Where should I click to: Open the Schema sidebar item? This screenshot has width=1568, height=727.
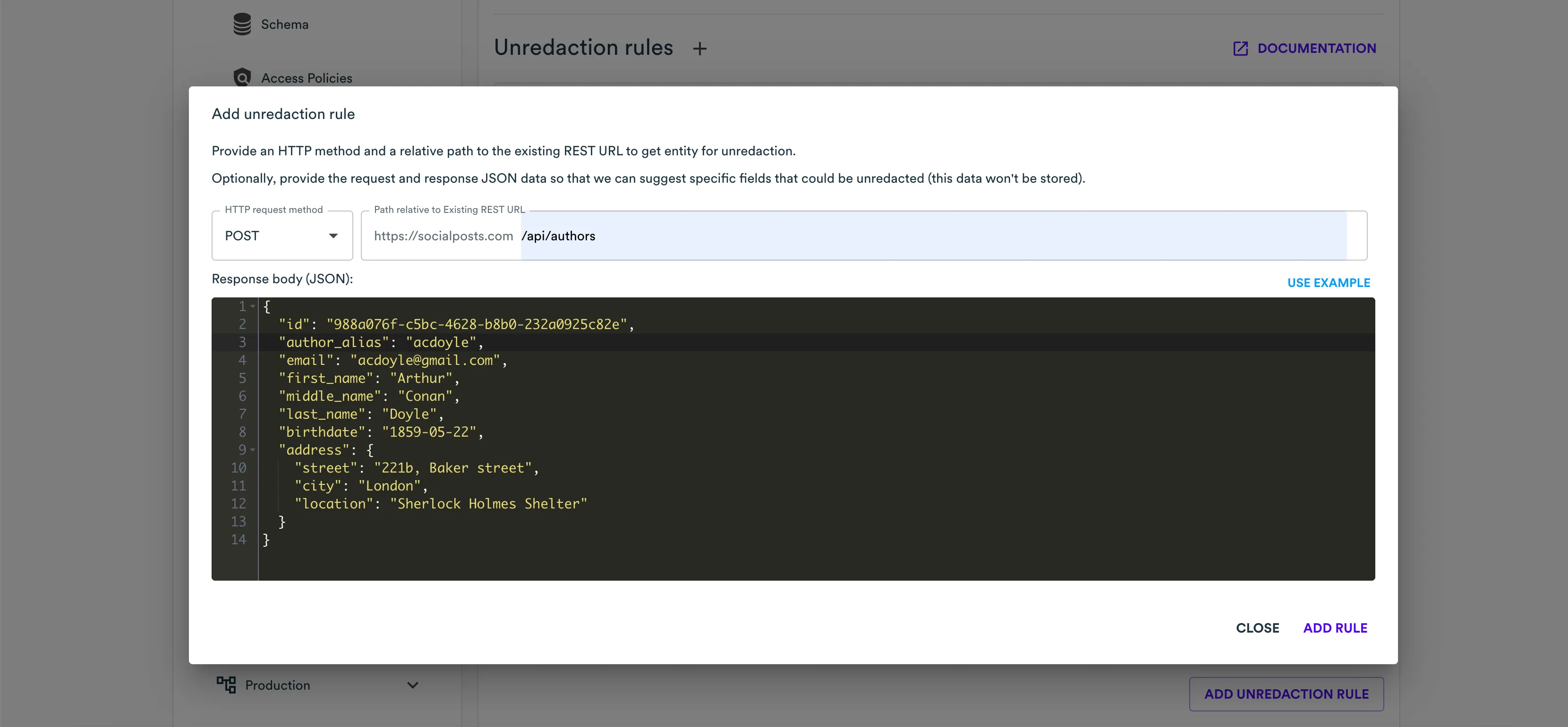tap(284, 25)
